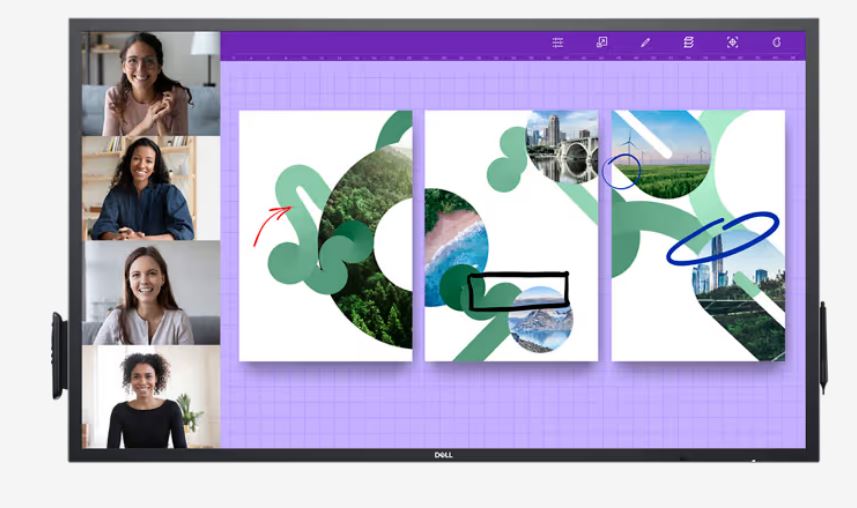
Task: Click the snowy mountain circle image
Action: 540,322
